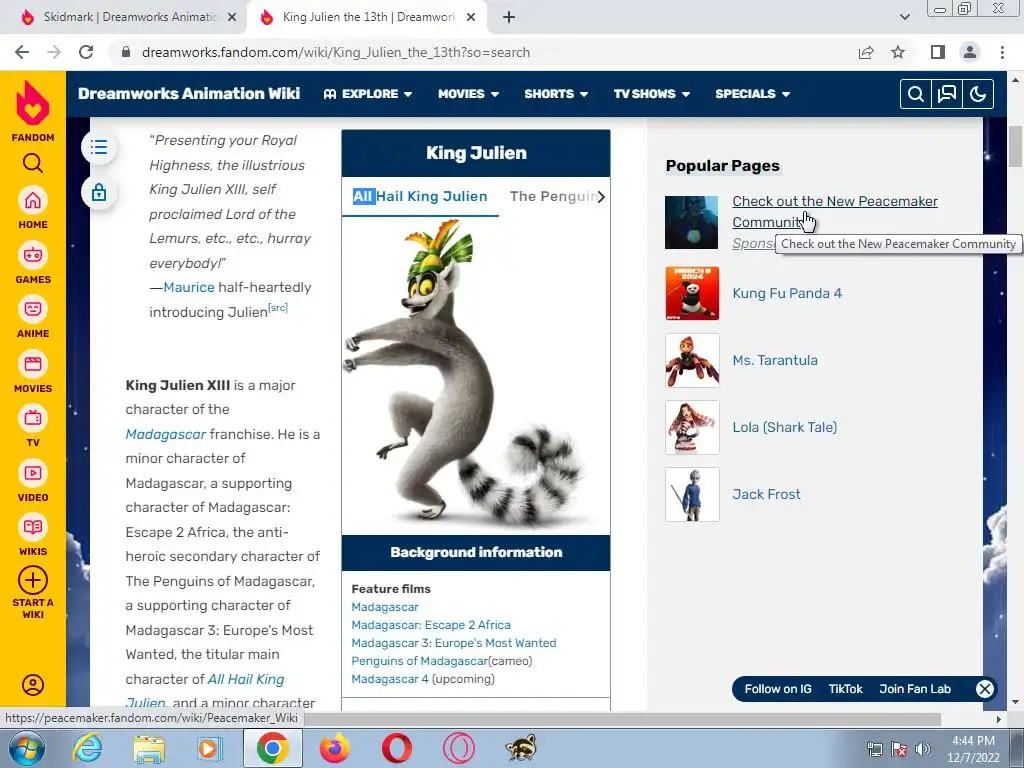Select the King Julien the 13th browser tab
This screenshot has width=1024, height=768.
[368, 17]
